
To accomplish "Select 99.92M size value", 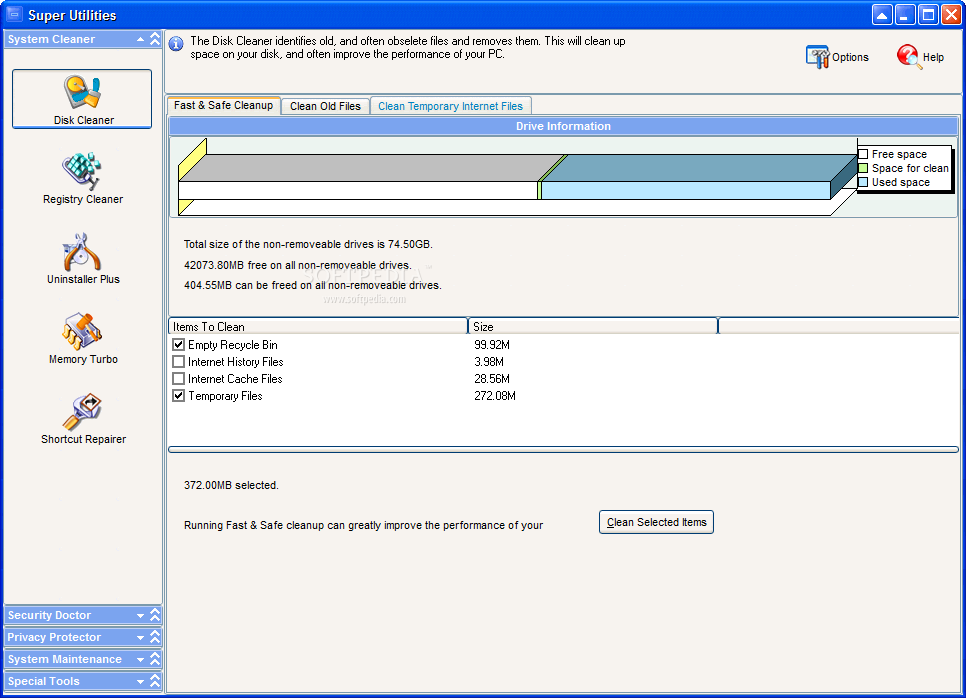I will (x=492, y=344).
